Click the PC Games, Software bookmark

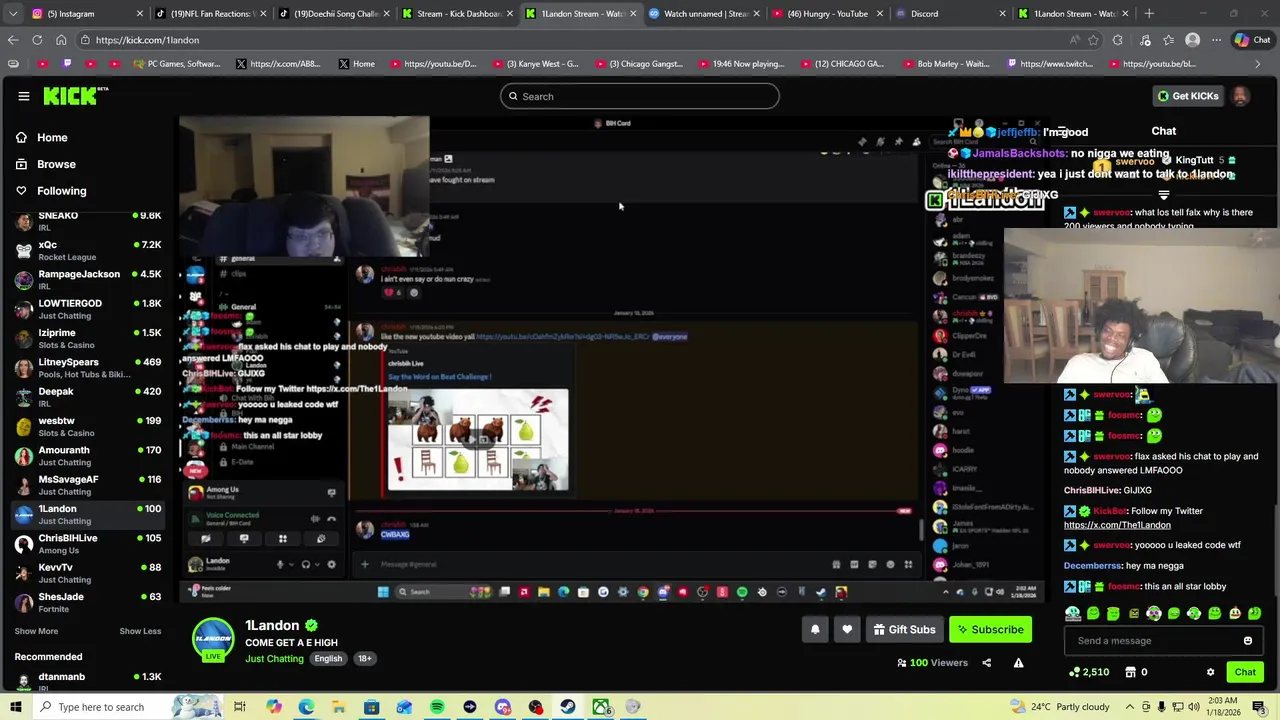(176, 64)
